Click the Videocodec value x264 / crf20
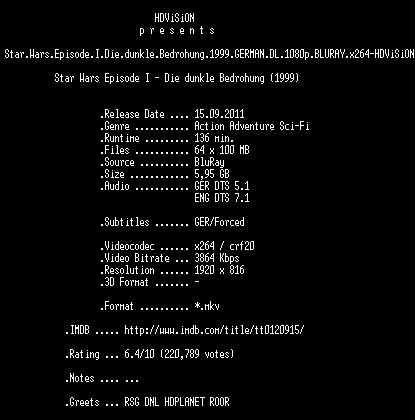415x420 pixels. (224, 246)
